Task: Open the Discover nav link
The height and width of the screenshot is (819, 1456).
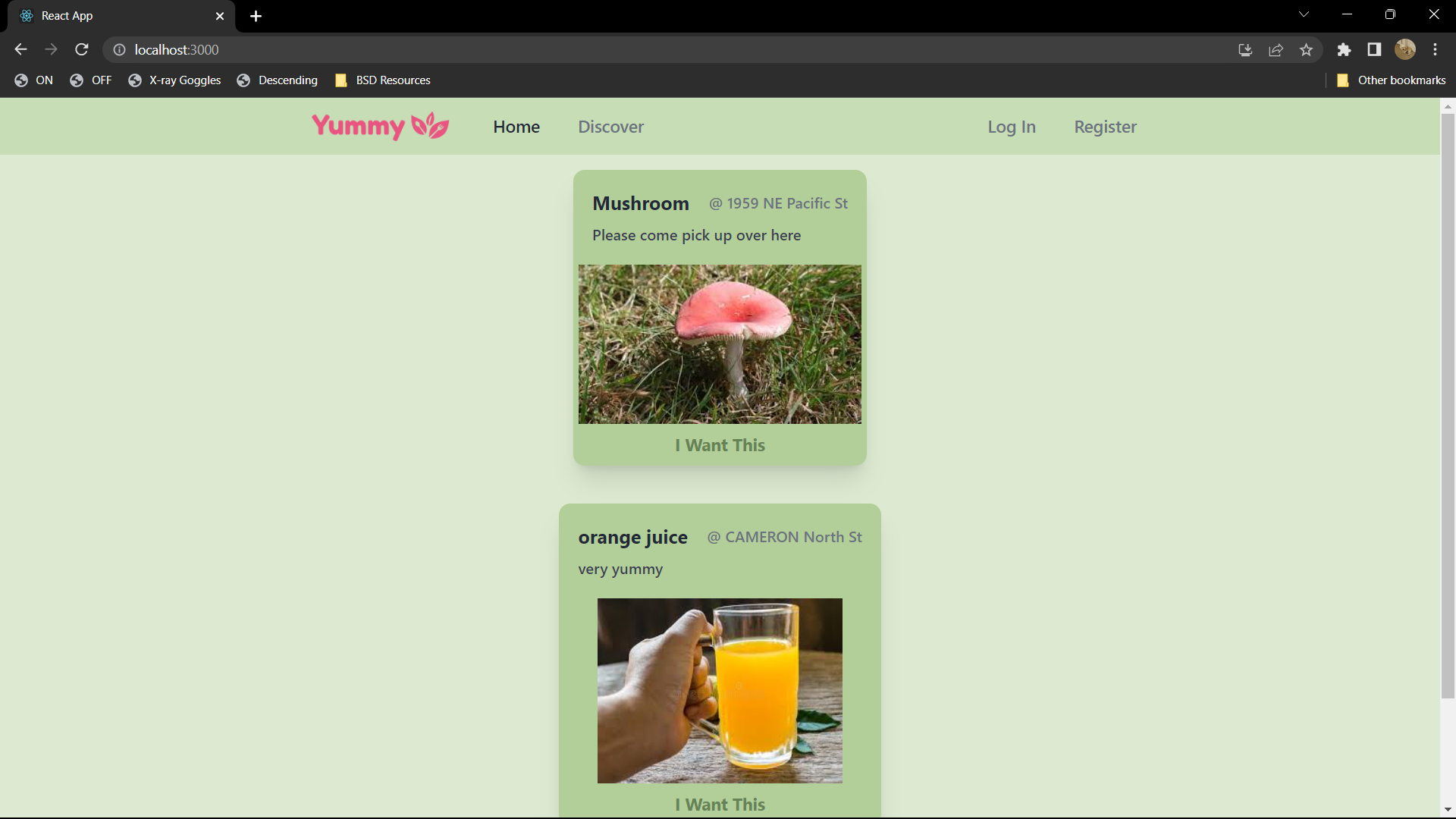Action: coord(610,127)
